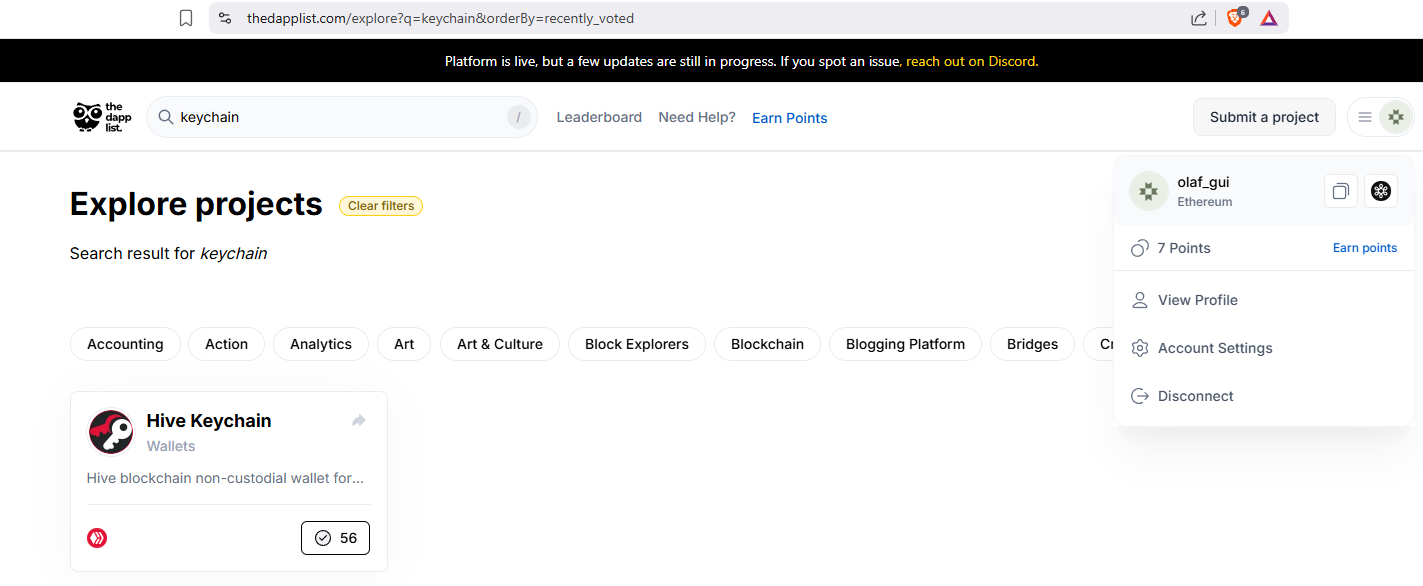
Task: Click the dapp list owl logo
Action: click(102, 117)
